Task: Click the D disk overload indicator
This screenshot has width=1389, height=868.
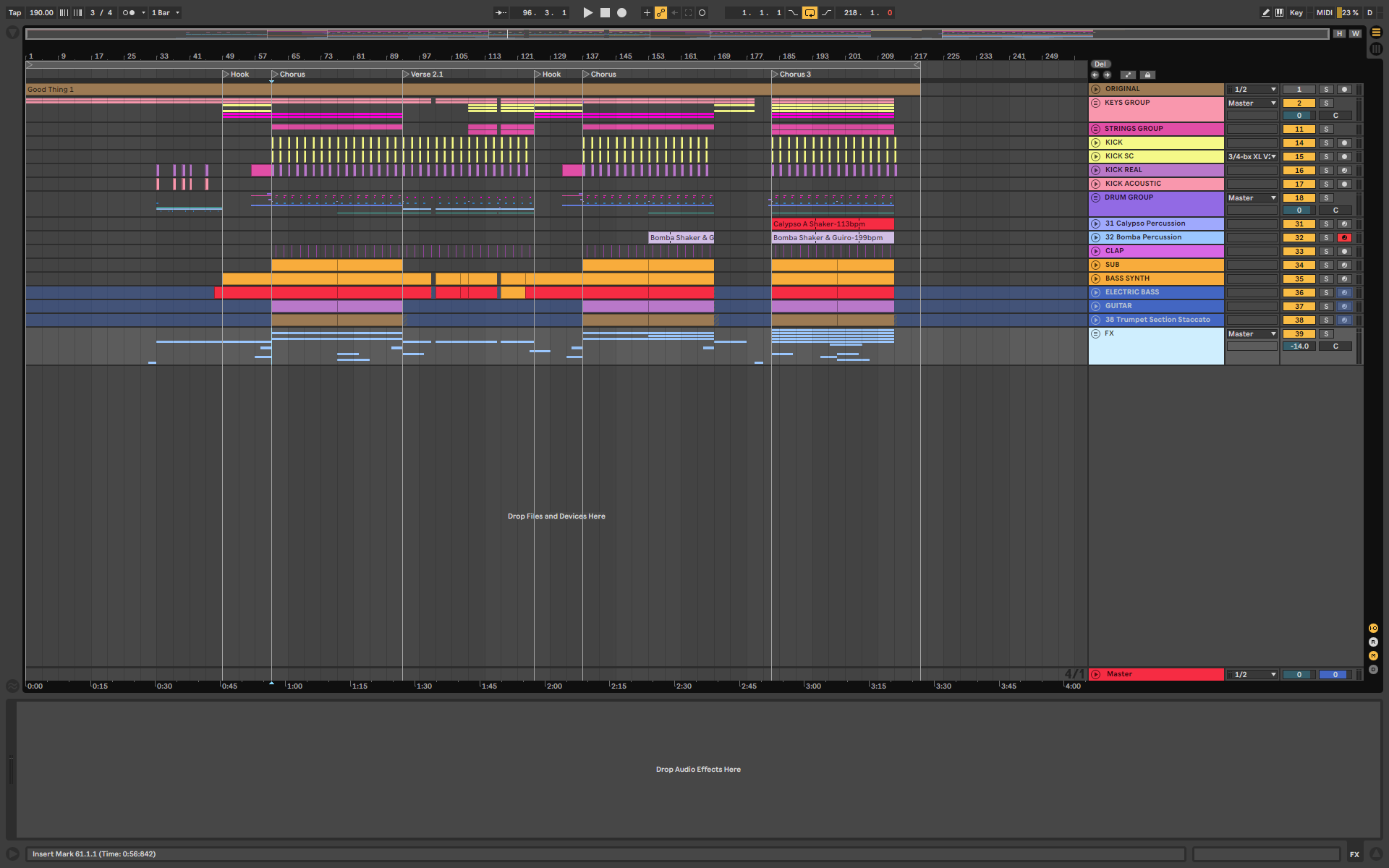Action: click(x=1369, y=12)
